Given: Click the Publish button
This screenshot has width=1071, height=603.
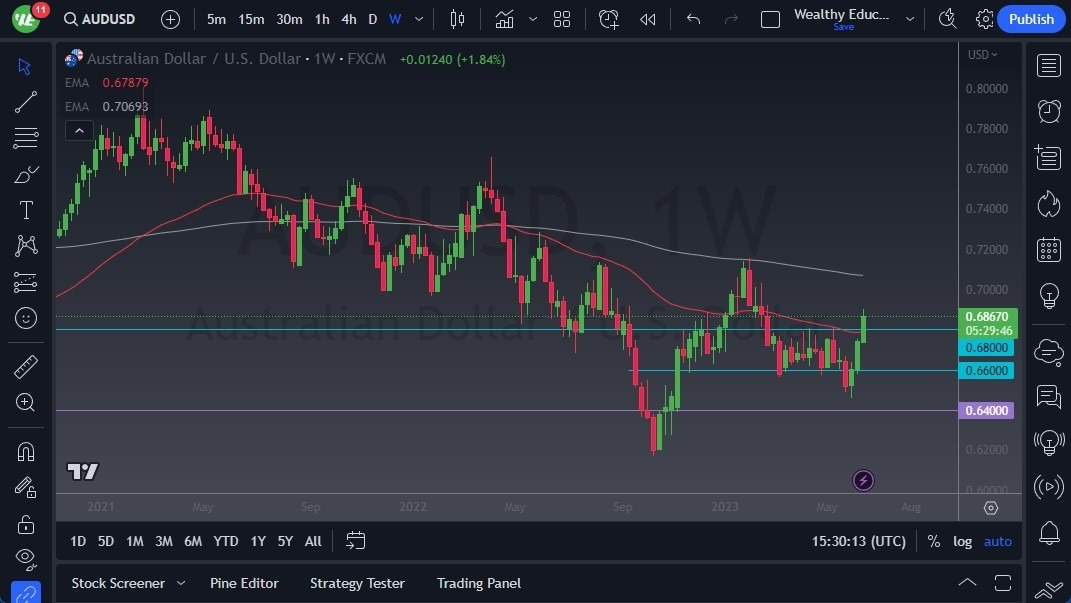Looking at the screenshot, I should click(1031, 18).
